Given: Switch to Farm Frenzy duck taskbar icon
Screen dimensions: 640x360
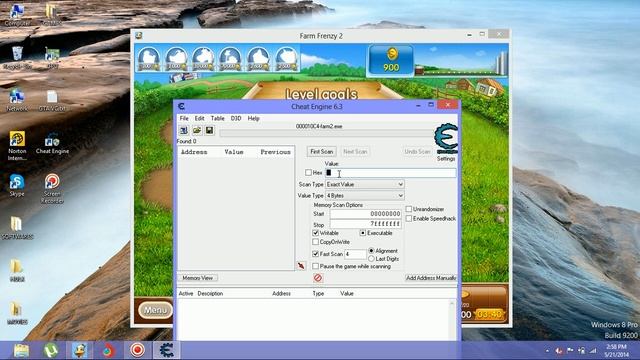Looking at the screenshot, I should click(80, 351).
